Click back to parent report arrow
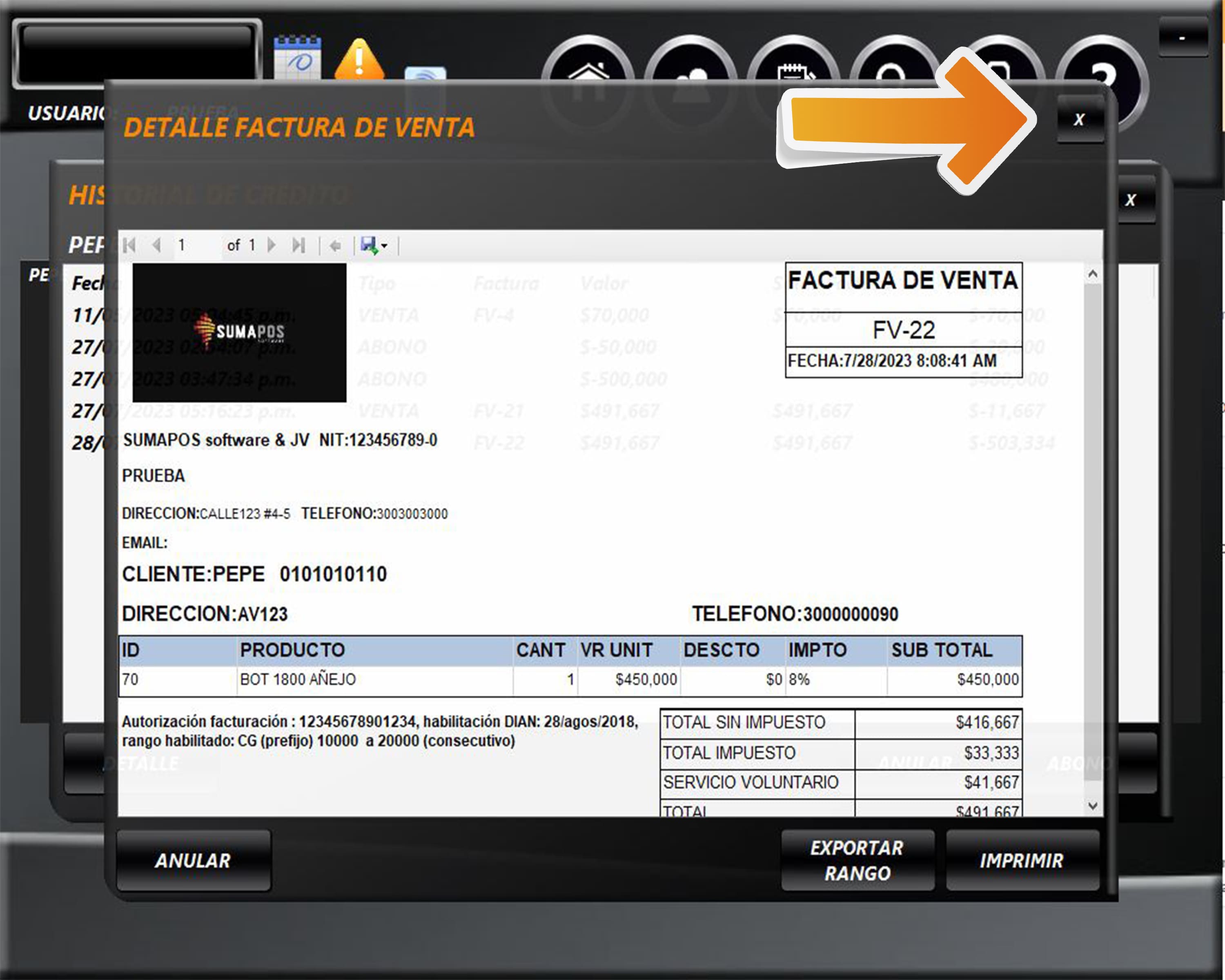The height and width of the screenshot is (980, 1225). pyautogui.click(x=335, y=245)
